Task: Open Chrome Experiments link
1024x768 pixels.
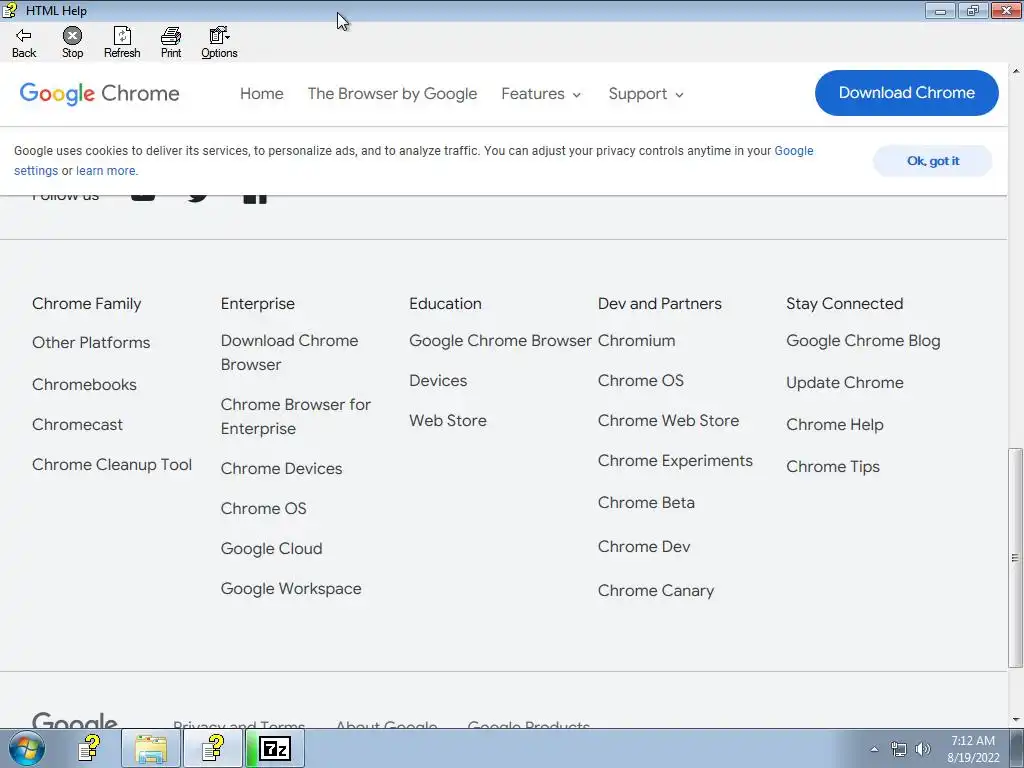Action: (675, 460)
